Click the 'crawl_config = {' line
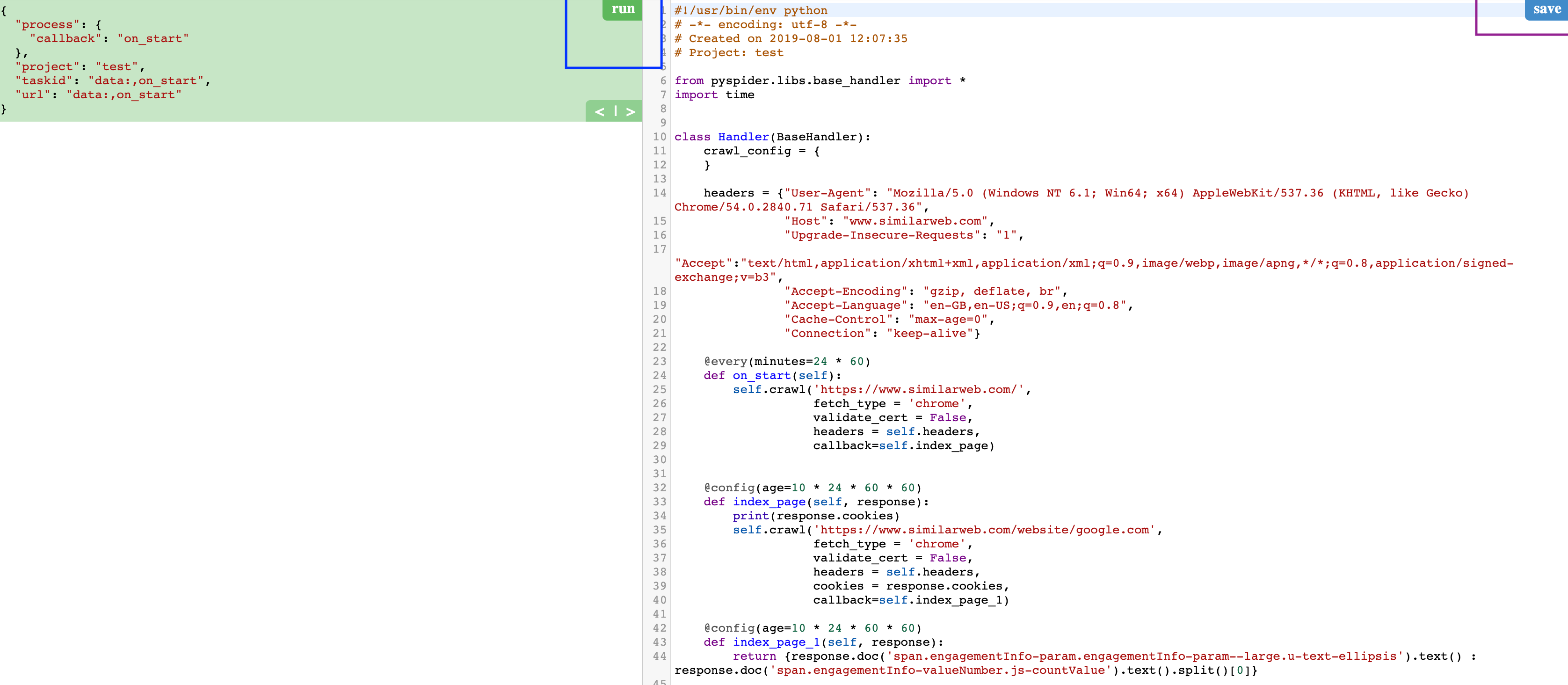 pyautogui.click(x=762, y=150)
